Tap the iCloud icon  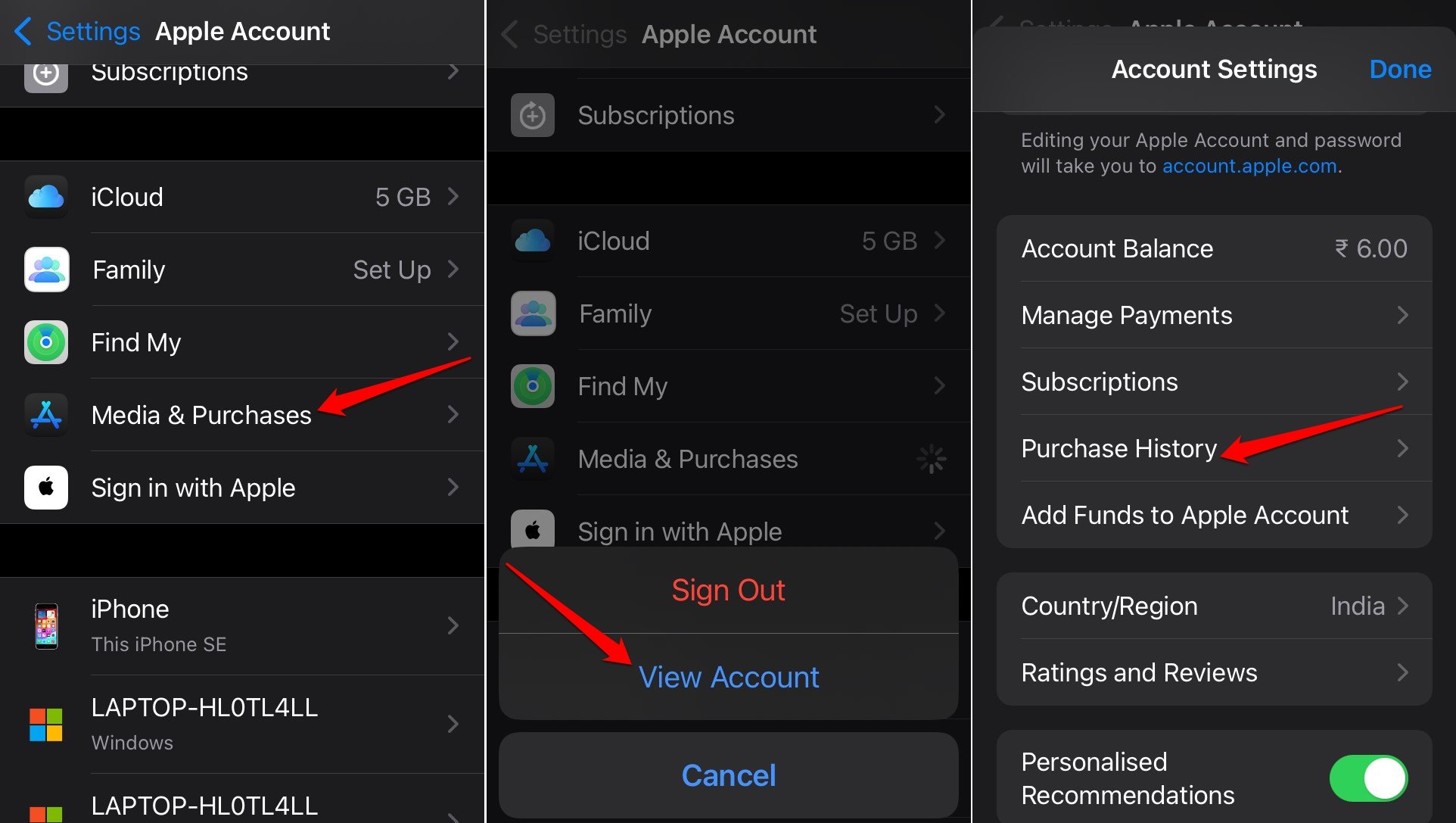[x=46, y=197]
